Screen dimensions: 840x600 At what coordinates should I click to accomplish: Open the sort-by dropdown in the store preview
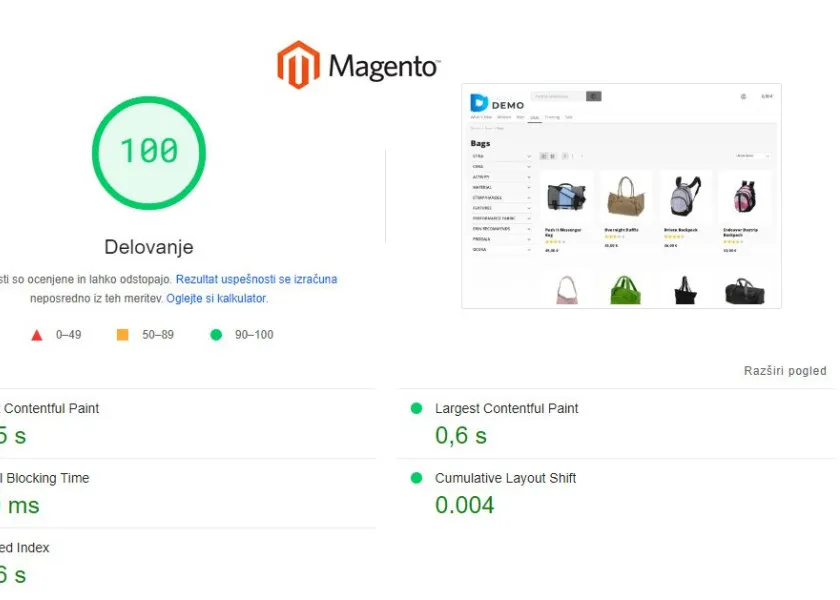[752, 156]
